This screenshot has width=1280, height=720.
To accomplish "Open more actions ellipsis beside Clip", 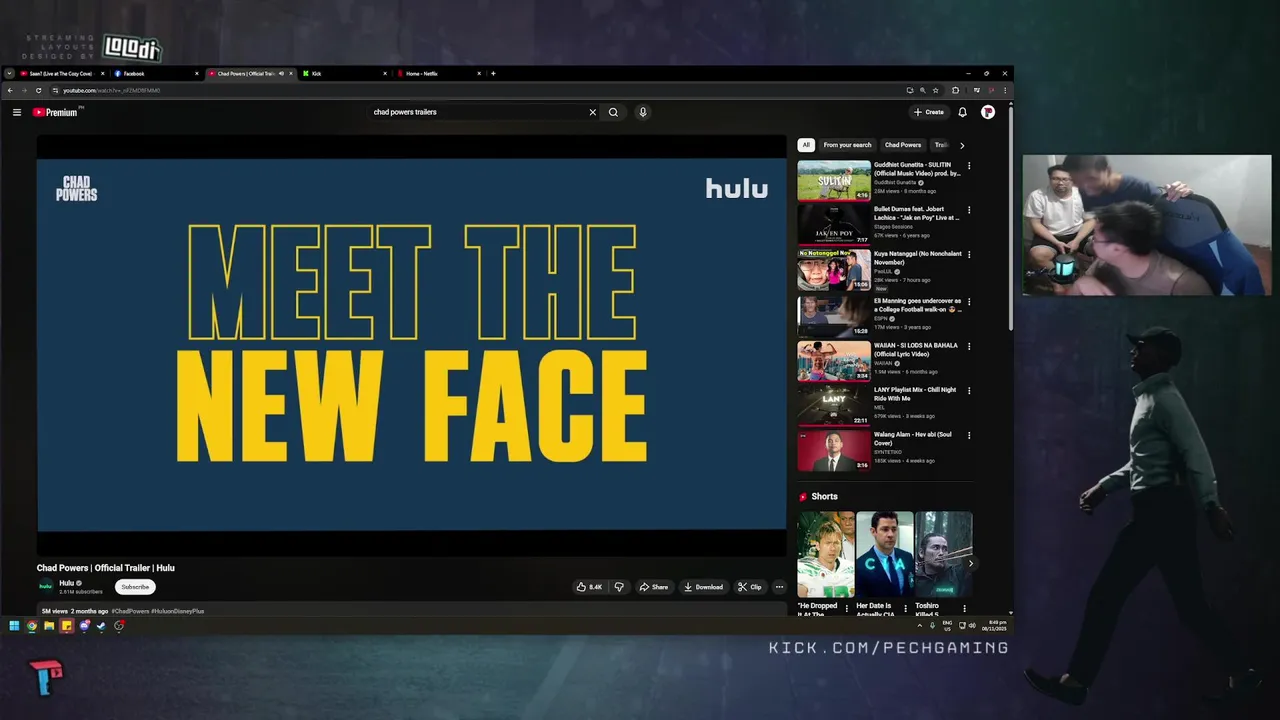I will point(779,587).
